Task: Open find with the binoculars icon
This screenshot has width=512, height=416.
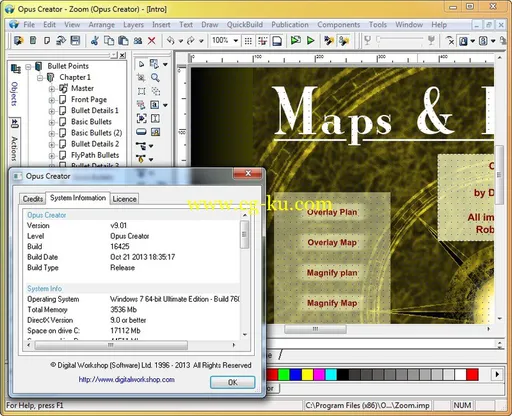Action: [138, 41]
